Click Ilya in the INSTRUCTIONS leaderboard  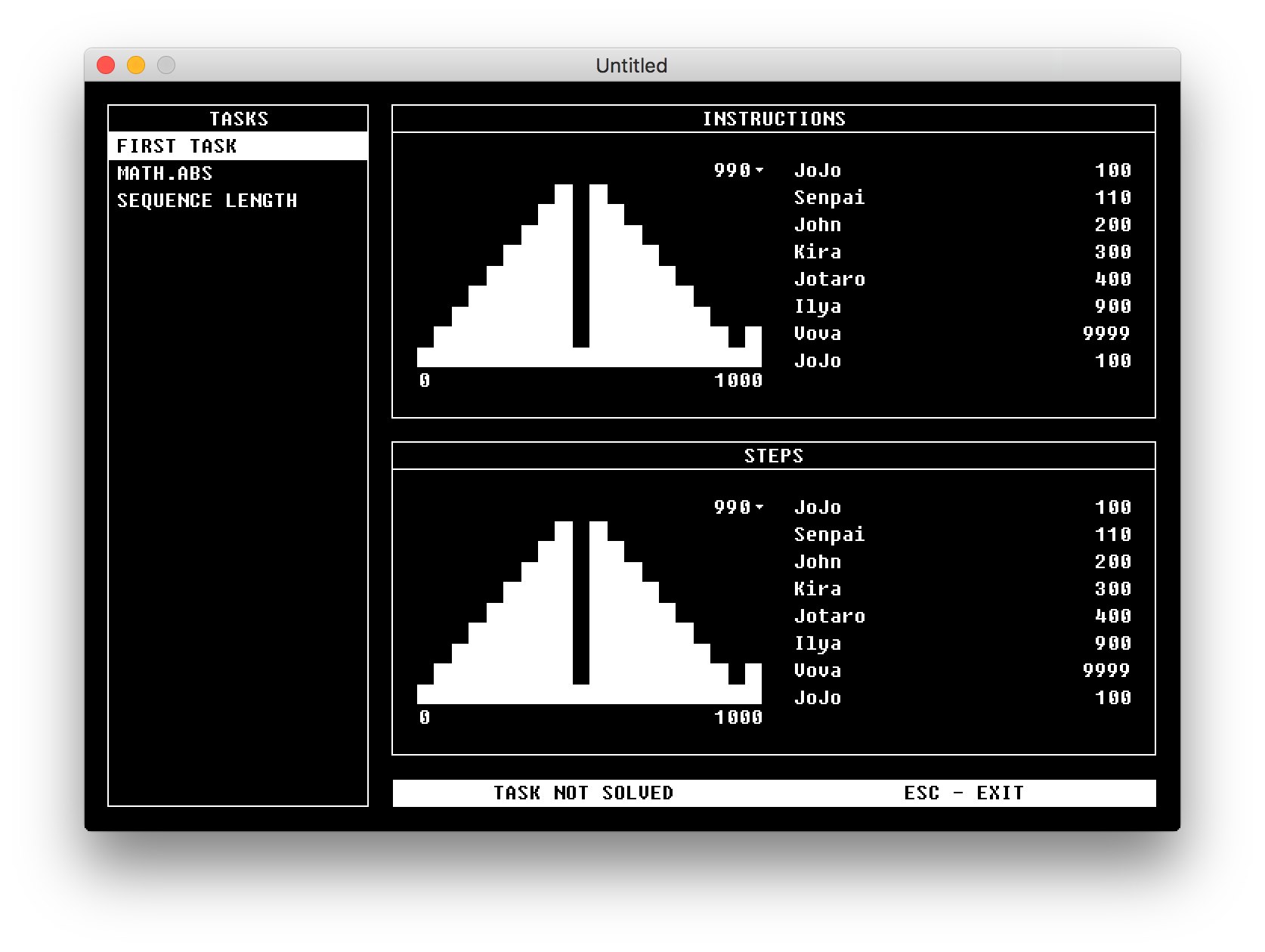pos(818,306)
